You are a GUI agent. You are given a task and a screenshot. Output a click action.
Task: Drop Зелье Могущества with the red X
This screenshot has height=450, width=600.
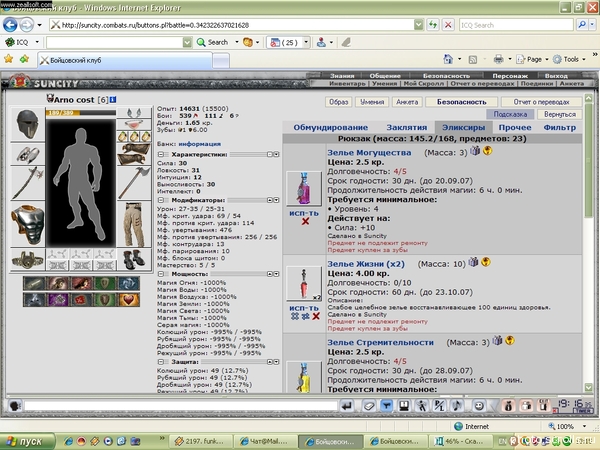point(305,221)
